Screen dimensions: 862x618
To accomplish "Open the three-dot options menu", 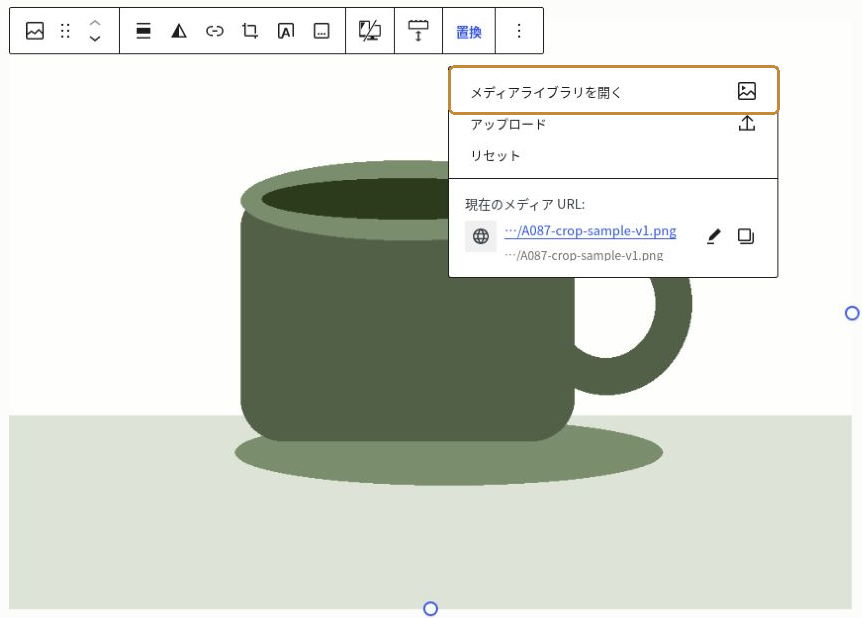I will pos(519,31).
